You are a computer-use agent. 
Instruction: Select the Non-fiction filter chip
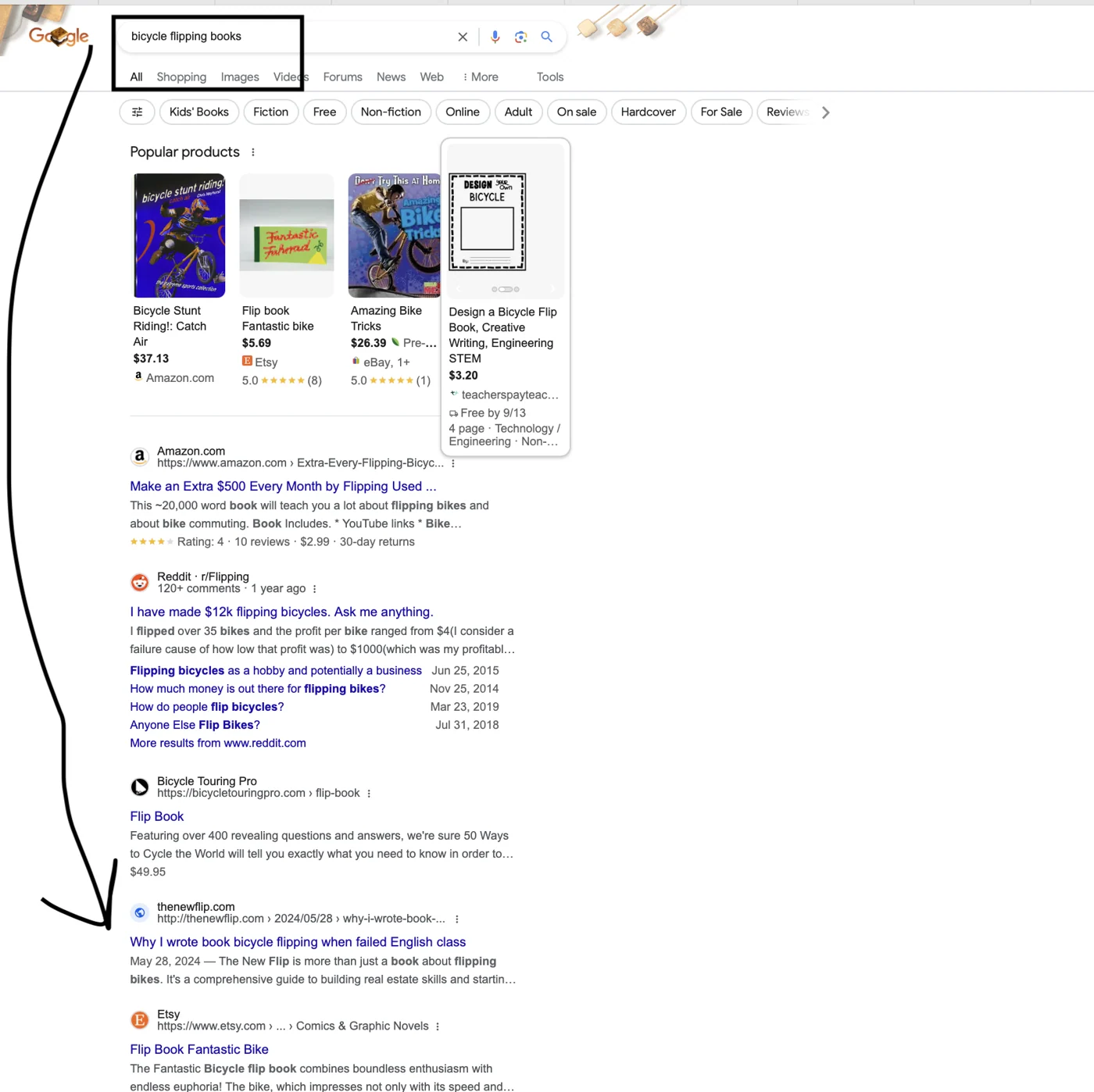(391, 112)
